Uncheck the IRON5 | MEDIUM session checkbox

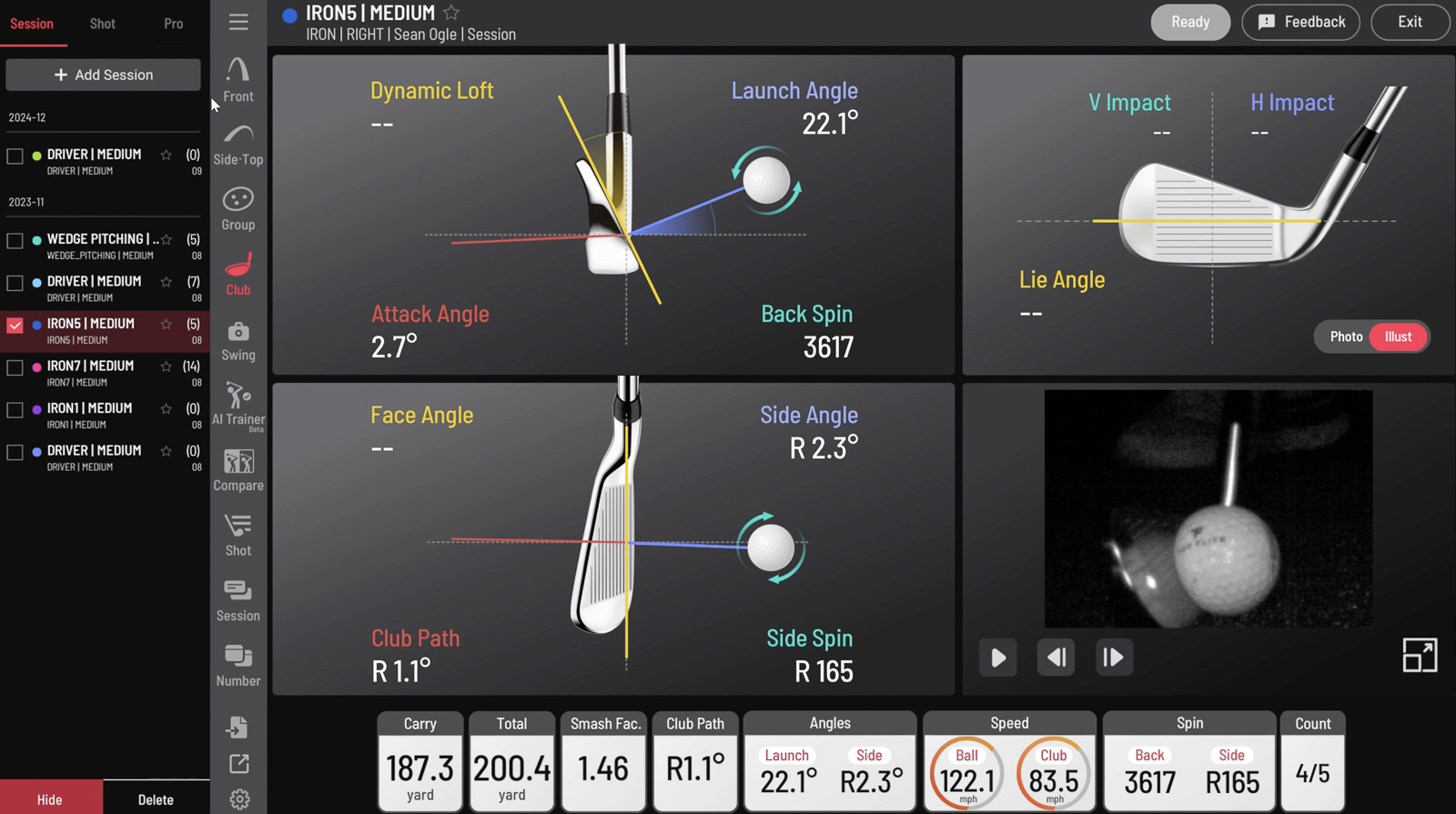pyautogui.click(x=15, y=326)
